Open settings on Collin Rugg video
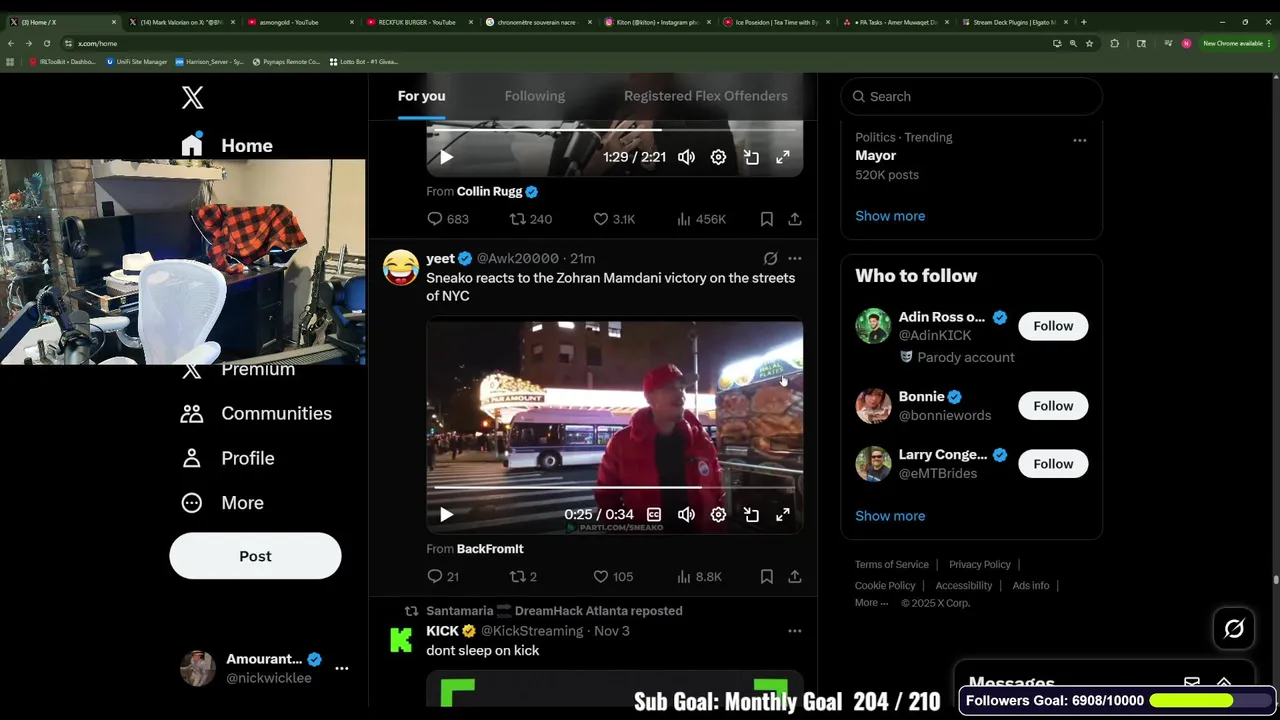1280x720 pixels. 718,157
